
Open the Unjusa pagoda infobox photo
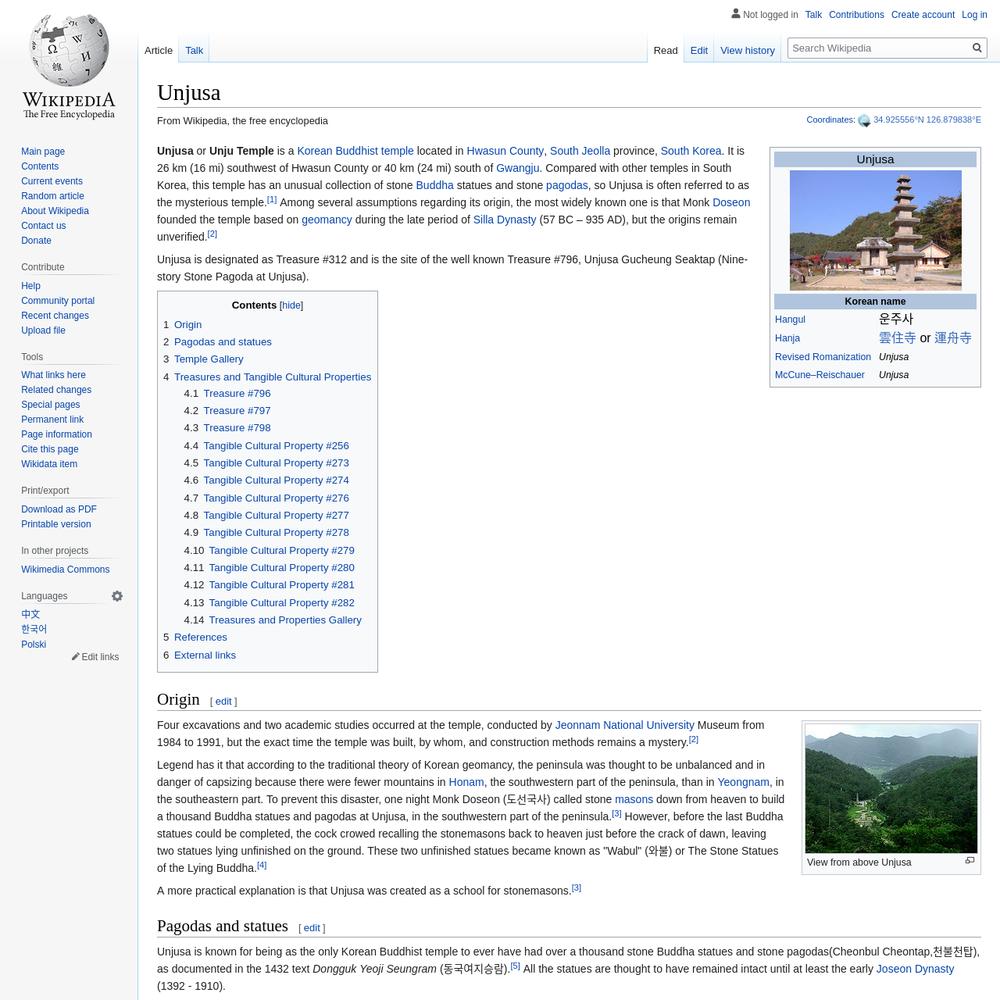(x=875, y=230)
